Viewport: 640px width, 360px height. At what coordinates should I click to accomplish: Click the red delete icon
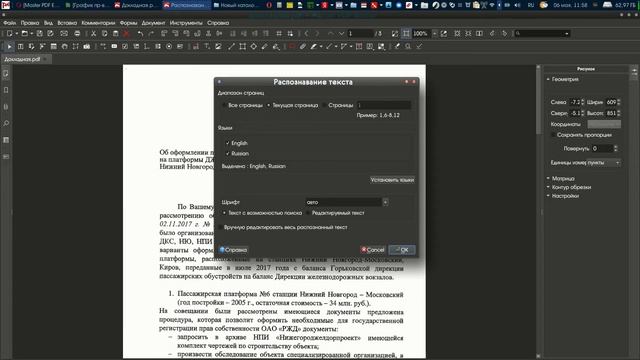126,33
